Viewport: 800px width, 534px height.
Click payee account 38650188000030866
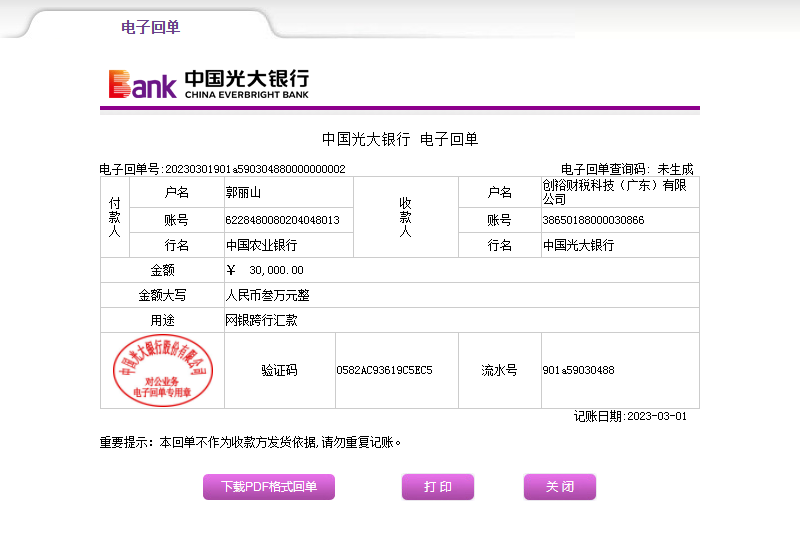coord(593,220)
